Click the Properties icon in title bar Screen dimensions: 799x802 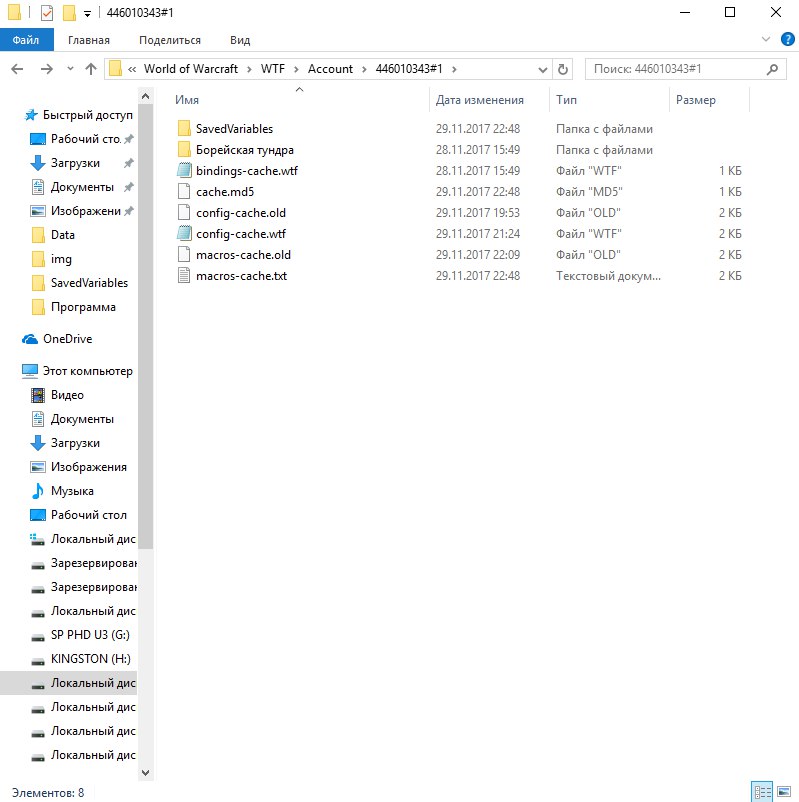click(x=47, y=13)
